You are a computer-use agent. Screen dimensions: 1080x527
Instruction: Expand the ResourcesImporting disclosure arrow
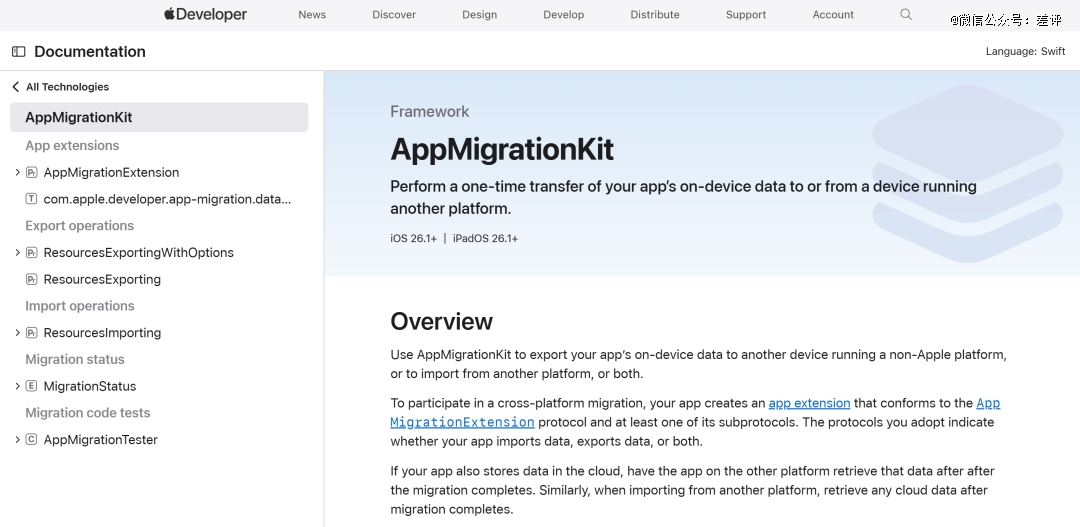[17, 333]
